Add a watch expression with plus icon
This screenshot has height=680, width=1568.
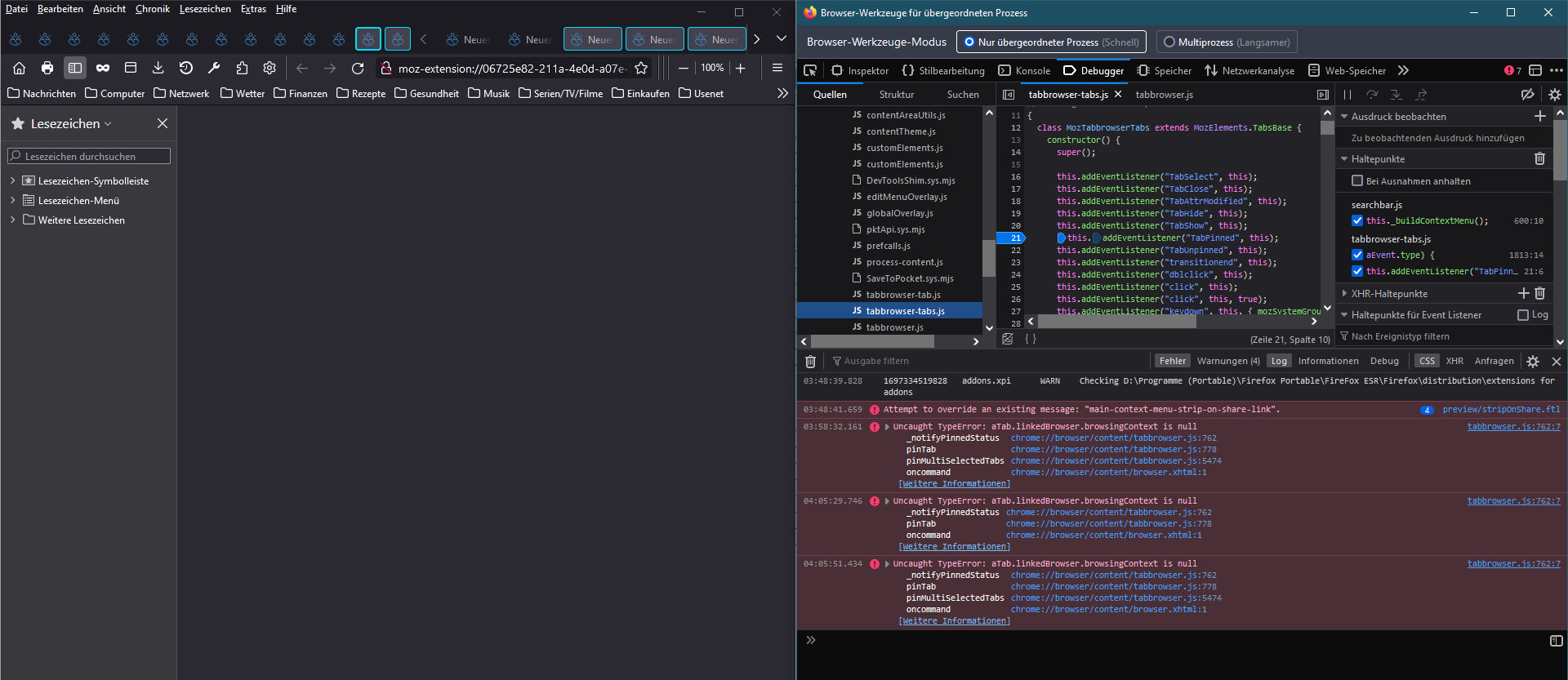[x=1539, y=117]
